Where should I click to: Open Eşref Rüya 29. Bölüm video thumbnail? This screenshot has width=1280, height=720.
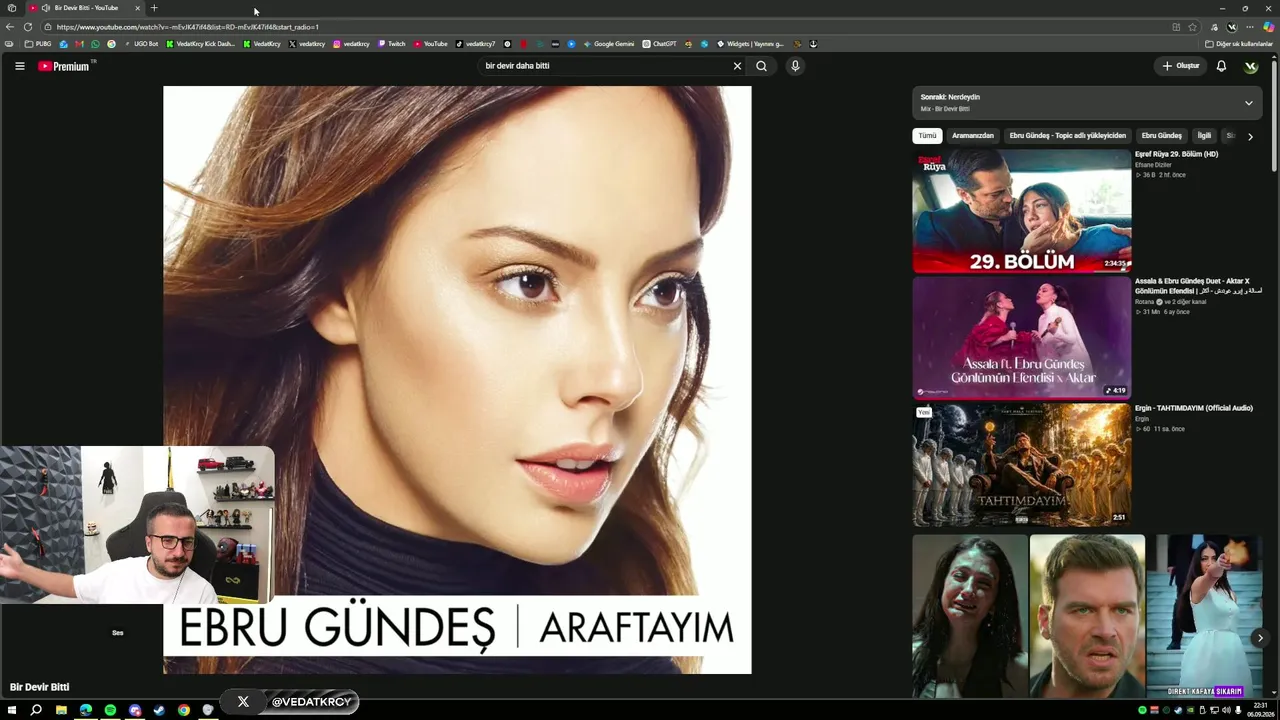pos(1021,211)
